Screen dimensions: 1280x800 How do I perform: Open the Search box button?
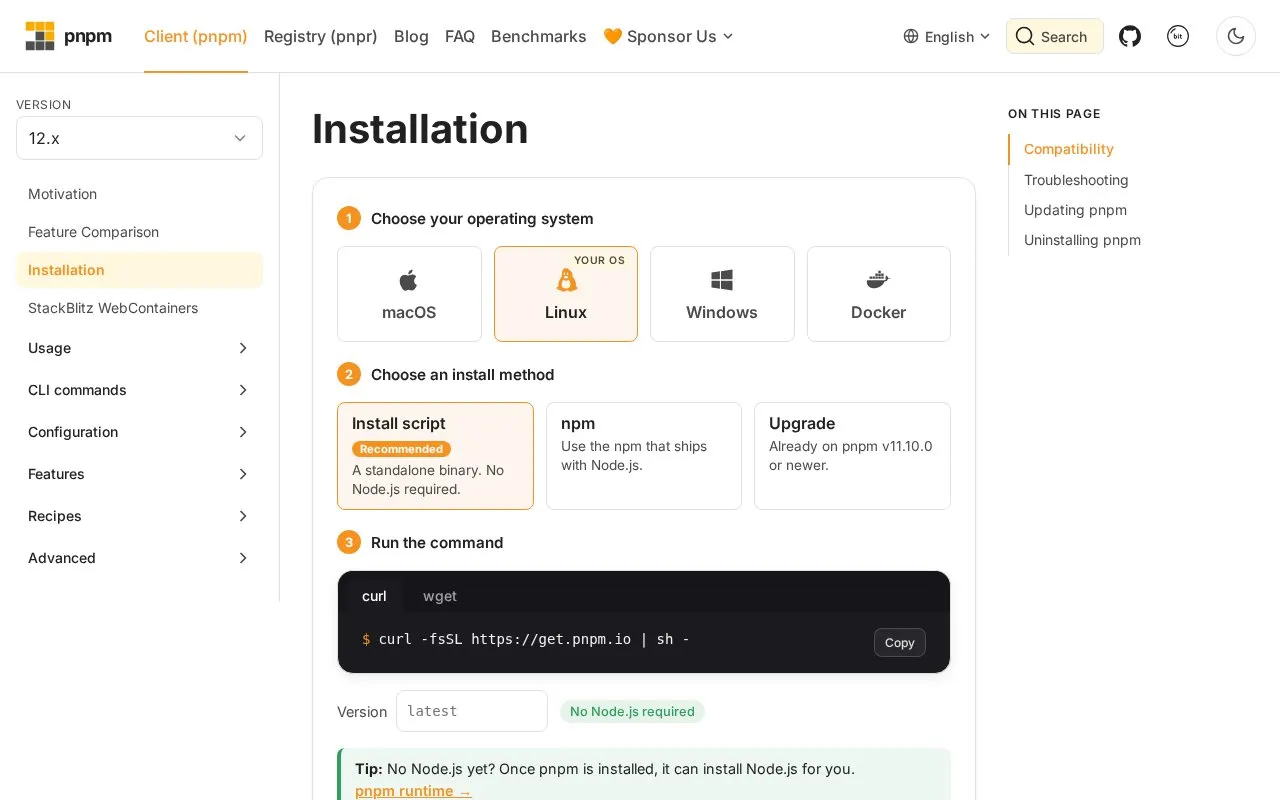tap(1055, 36)
